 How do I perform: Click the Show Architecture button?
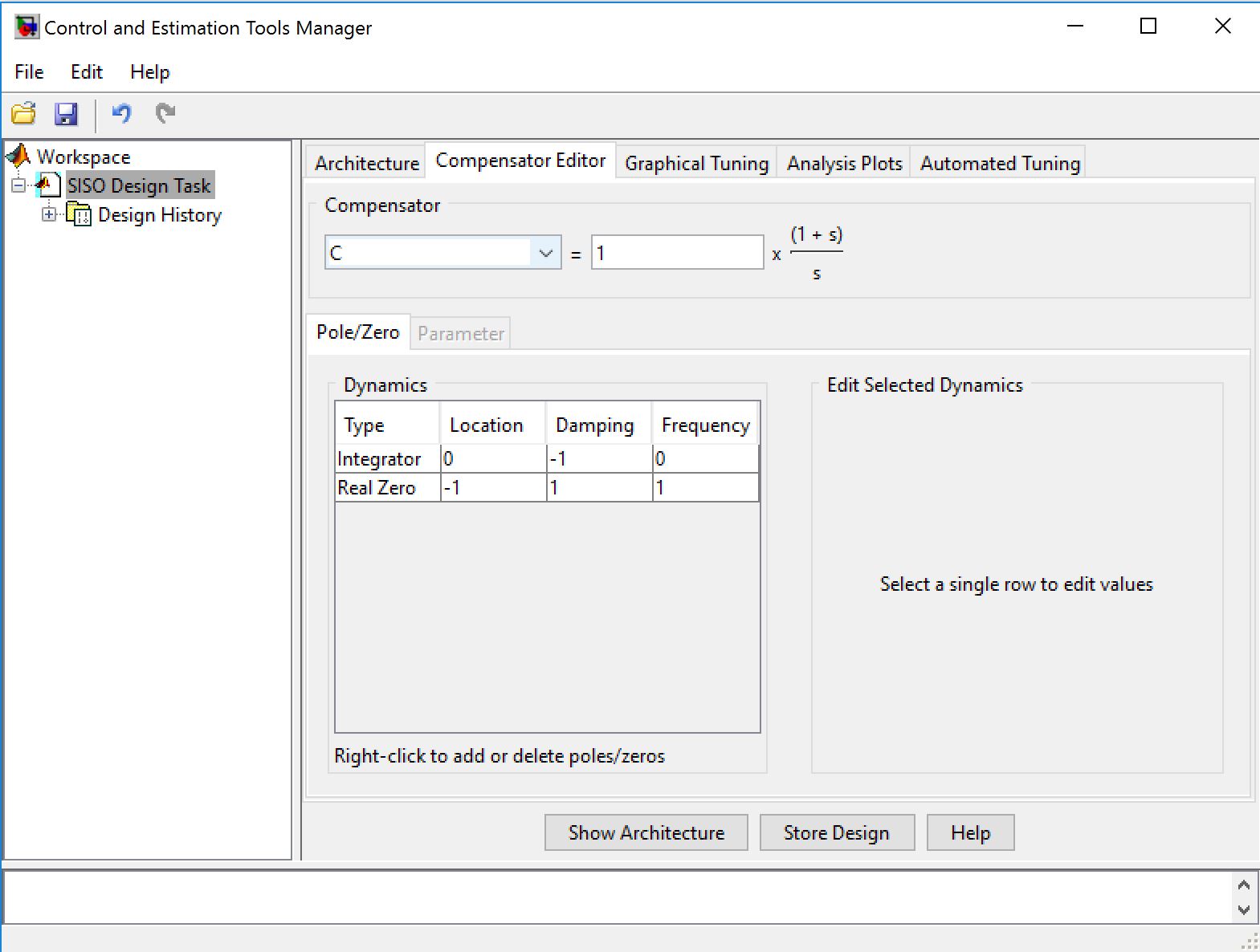tap(646, 832)
